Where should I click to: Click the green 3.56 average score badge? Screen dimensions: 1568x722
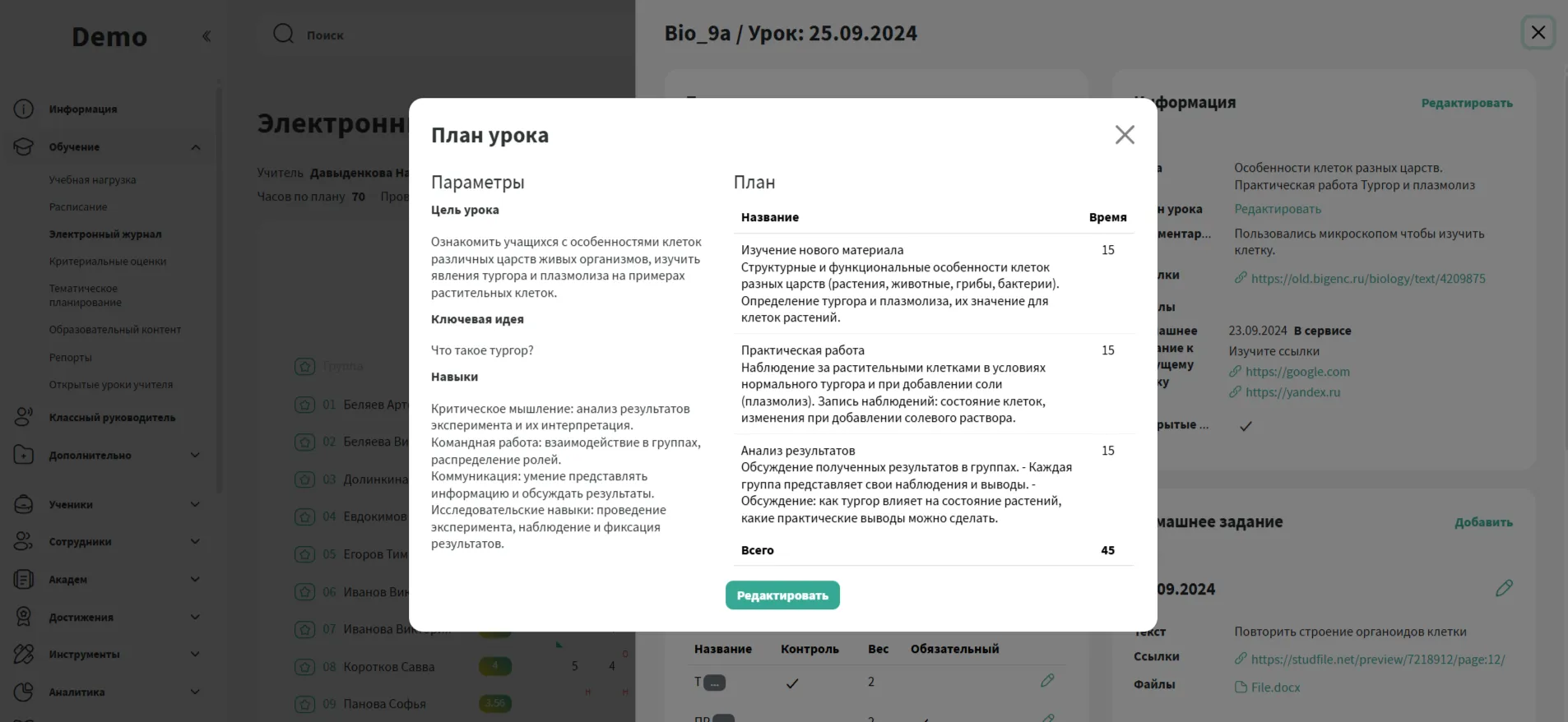point(495,703)
